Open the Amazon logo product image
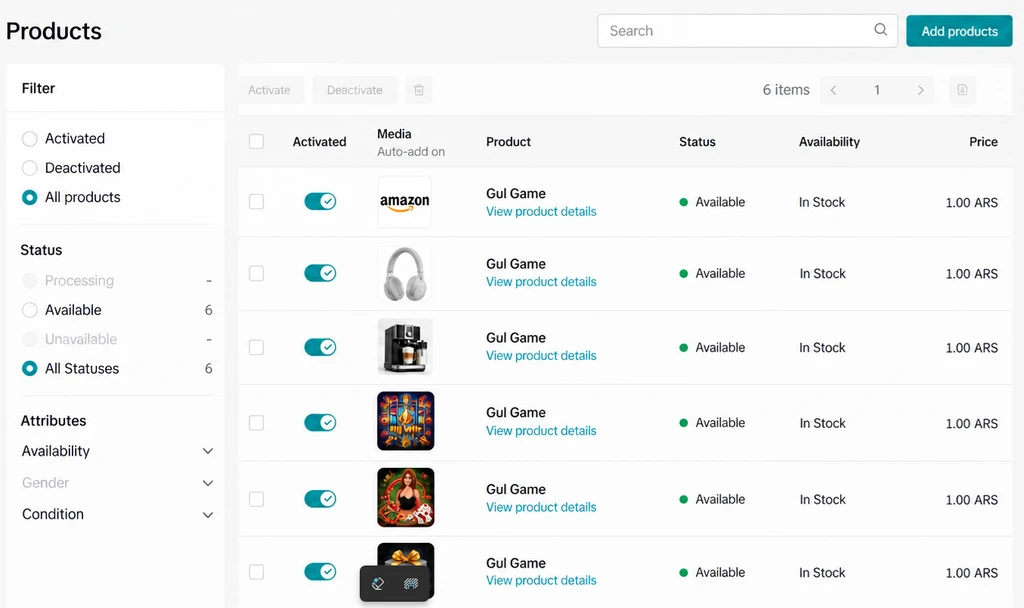This screenshot has width=1024, height=608. [x=405, y=202]
